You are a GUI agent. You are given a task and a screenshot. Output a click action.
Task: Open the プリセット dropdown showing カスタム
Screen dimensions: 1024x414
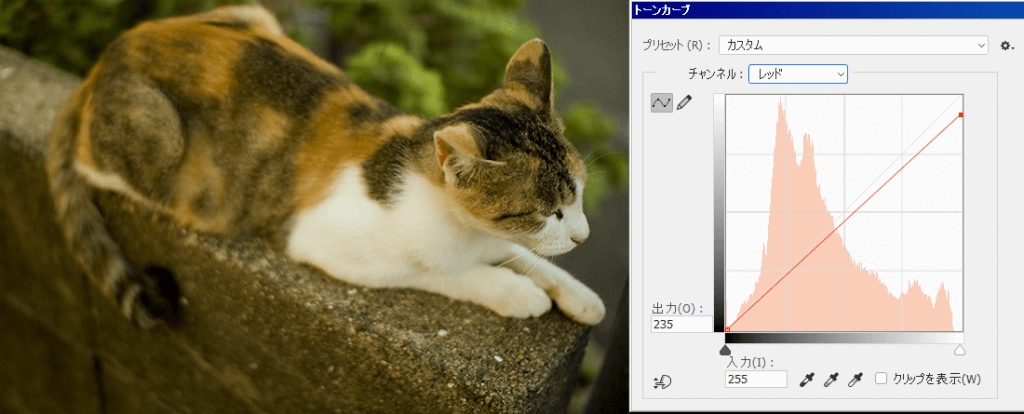point(854,46)
